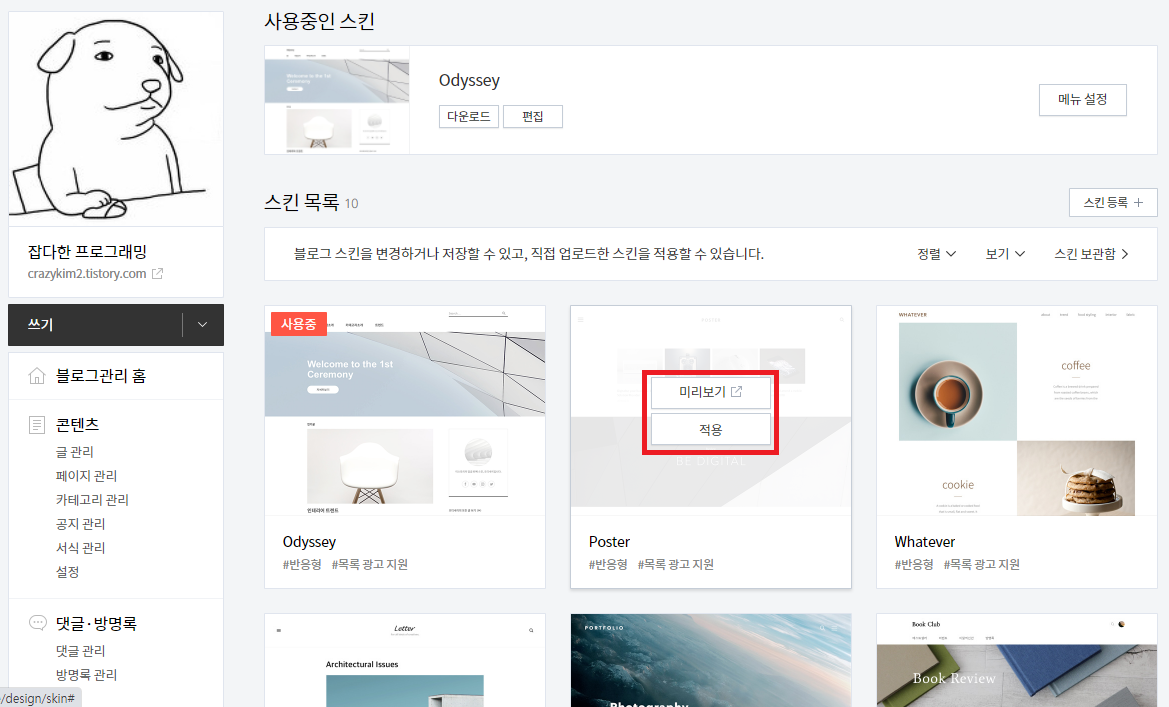
Task: Click the 편집 edit button
Action: pos(532,116)
